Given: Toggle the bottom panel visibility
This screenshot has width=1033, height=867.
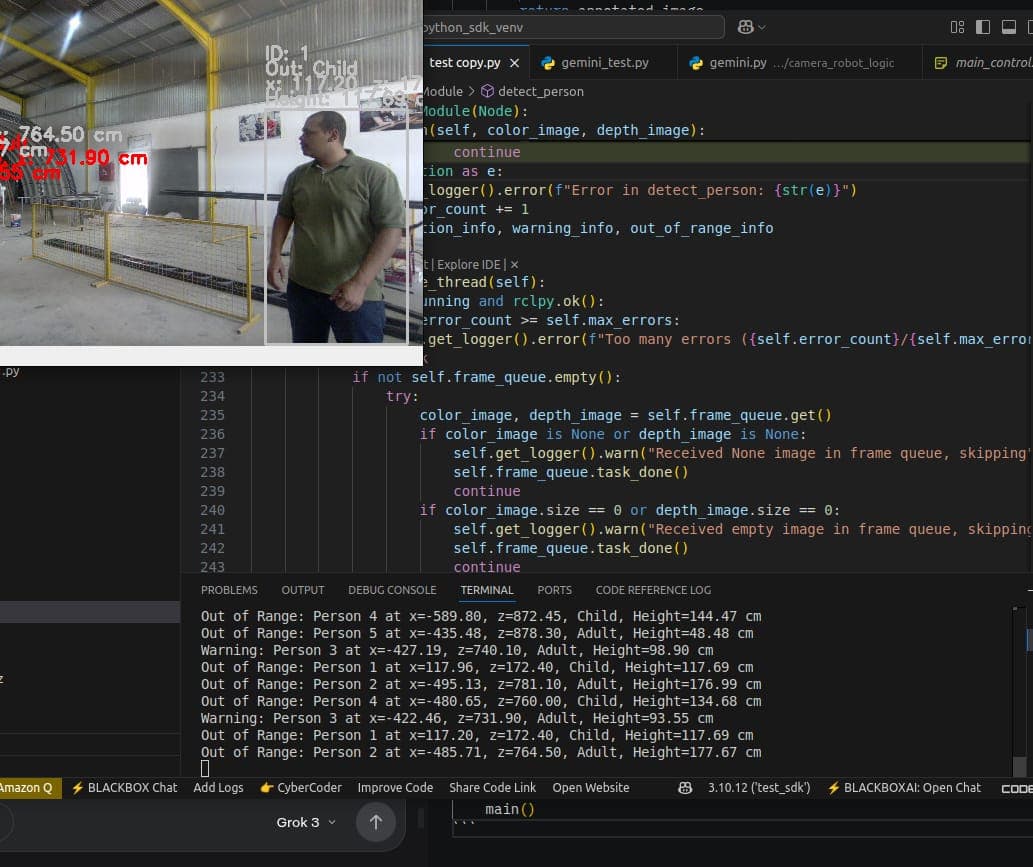Looking at the screenshot, I should pyautogui.click(x=1009, y=27).
